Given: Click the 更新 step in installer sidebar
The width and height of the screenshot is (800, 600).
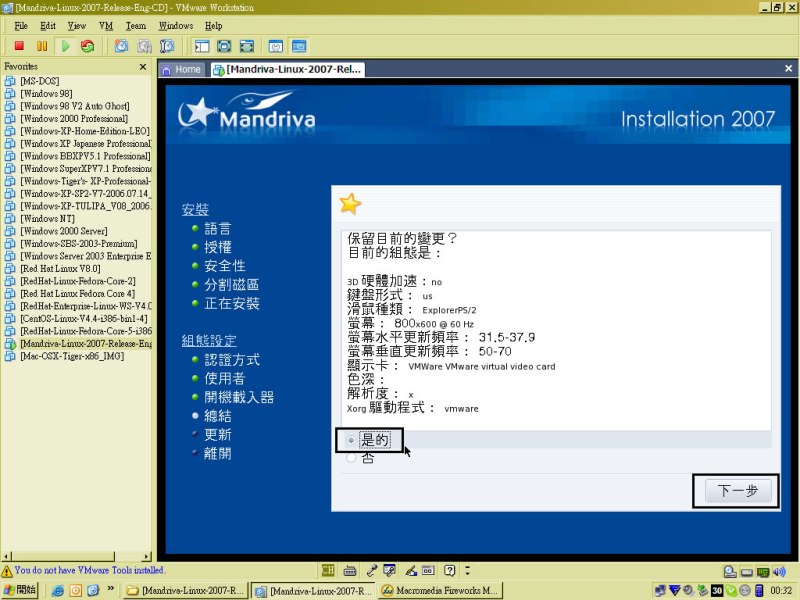Looking at the screenshot, I should point(218,435).
